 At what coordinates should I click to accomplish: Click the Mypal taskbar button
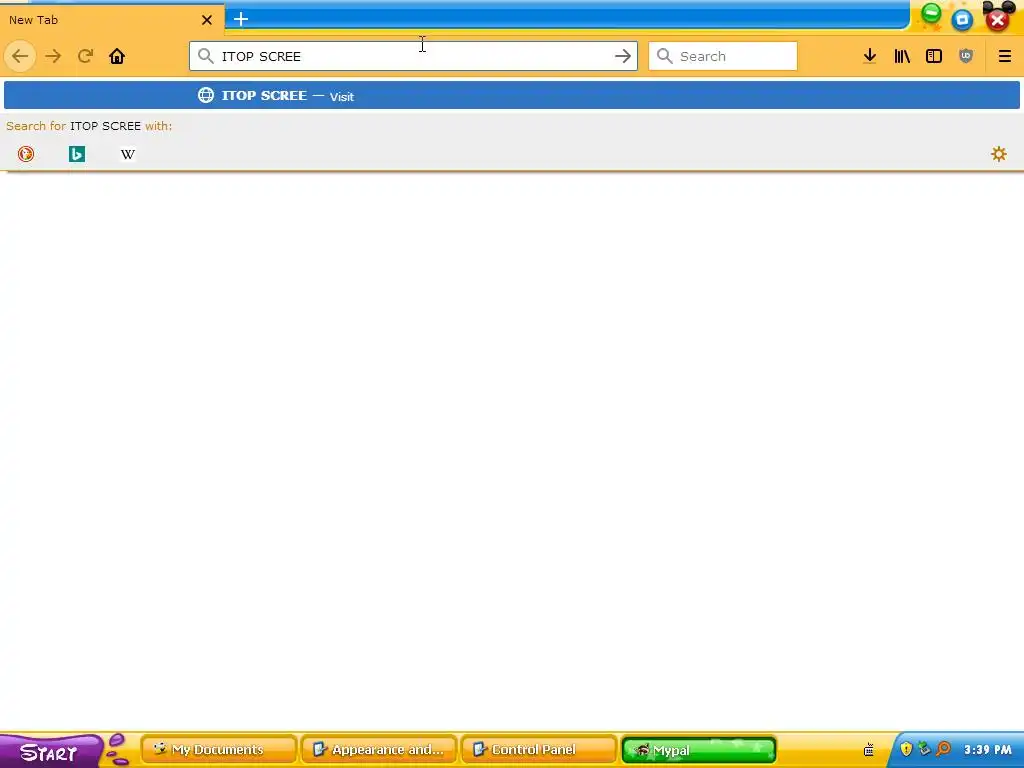point(699,750)
